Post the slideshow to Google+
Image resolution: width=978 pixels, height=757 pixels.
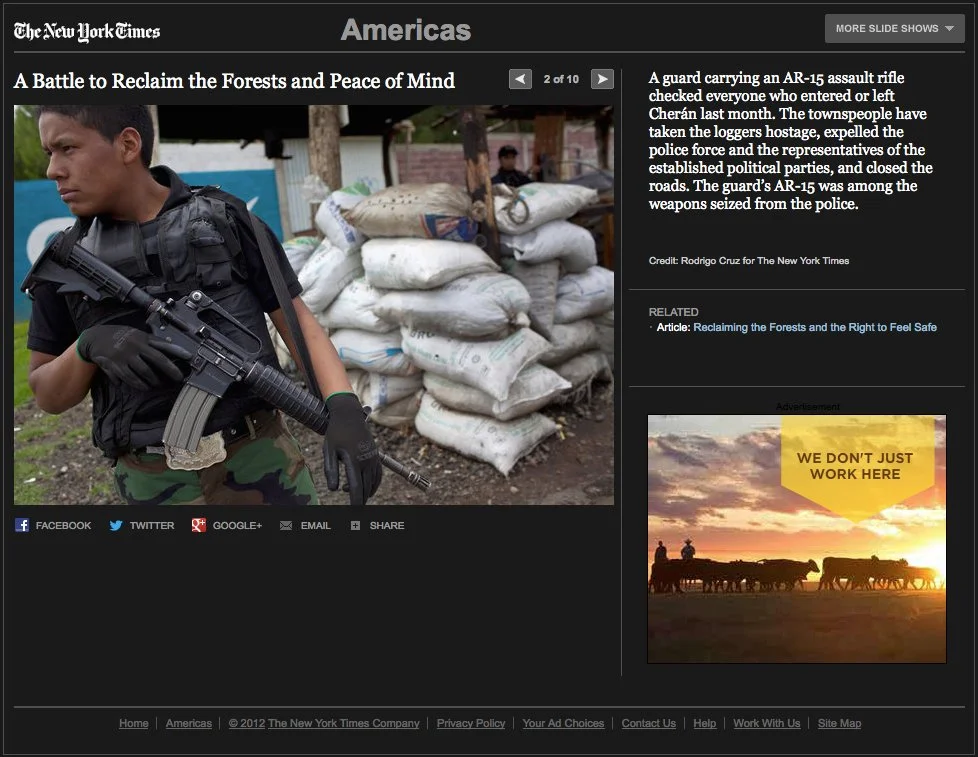pyautogui.click(x=226, y=525)
